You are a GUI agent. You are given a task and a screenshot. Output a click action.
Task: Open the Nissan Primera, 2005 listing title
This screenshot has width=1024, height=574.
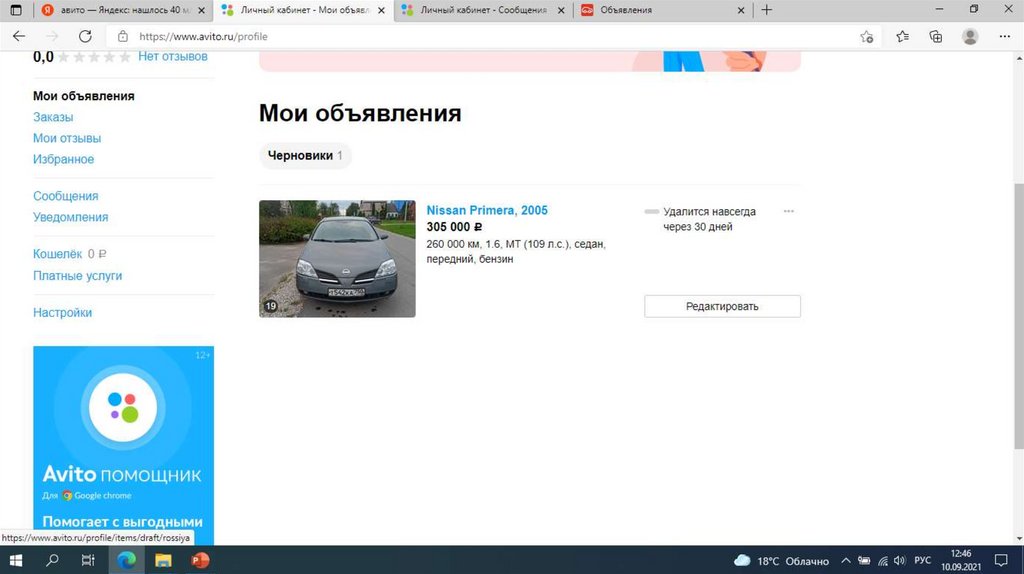487,210
